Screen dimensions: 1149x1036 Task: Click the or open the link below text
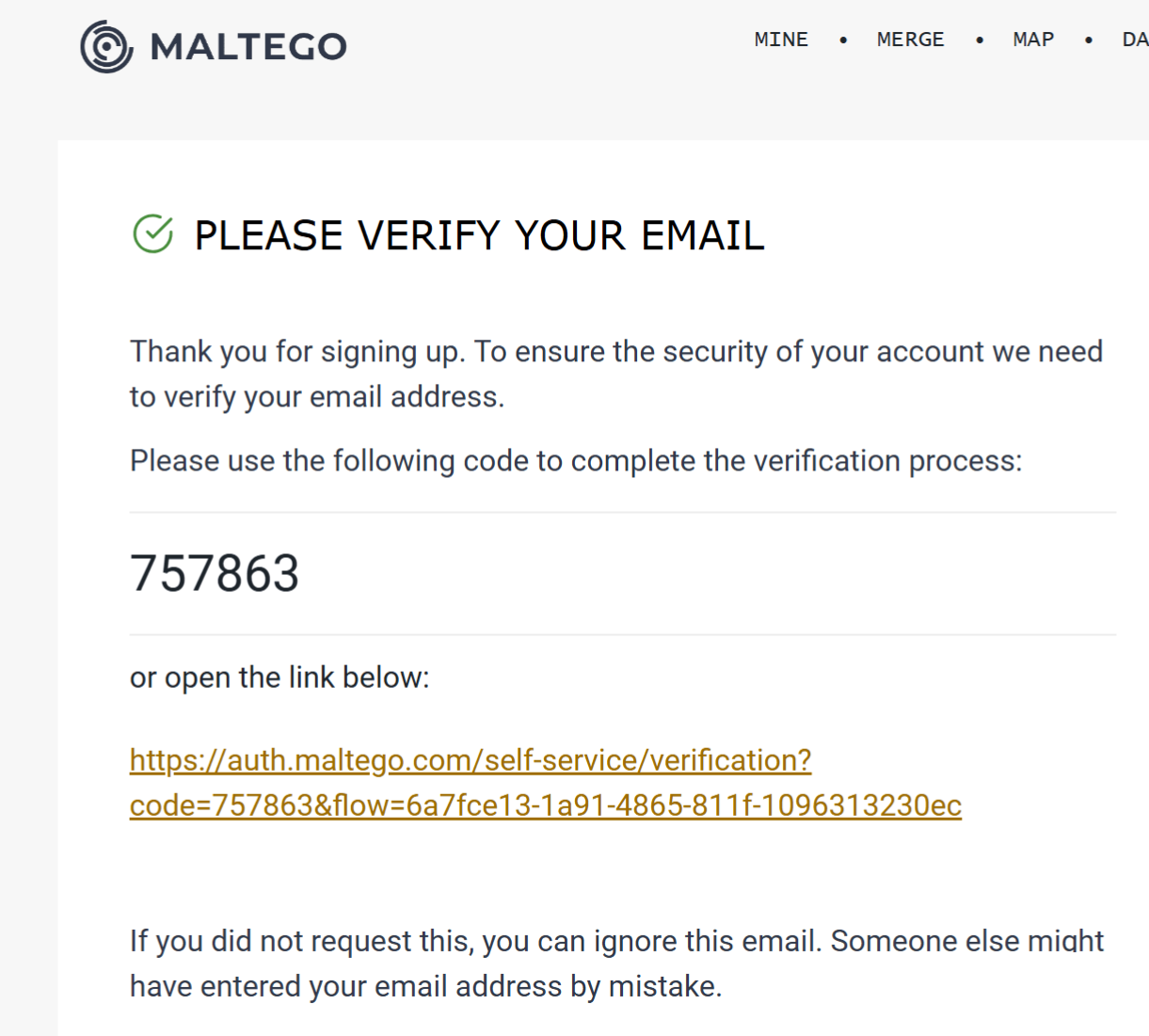[279, 677]
